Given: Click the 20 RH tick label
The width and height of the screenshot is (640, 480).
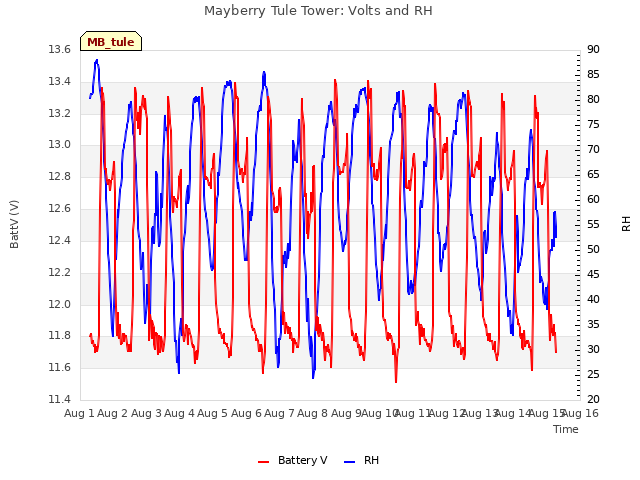Looking at the screenshot, I should click(x=593, y=399).
